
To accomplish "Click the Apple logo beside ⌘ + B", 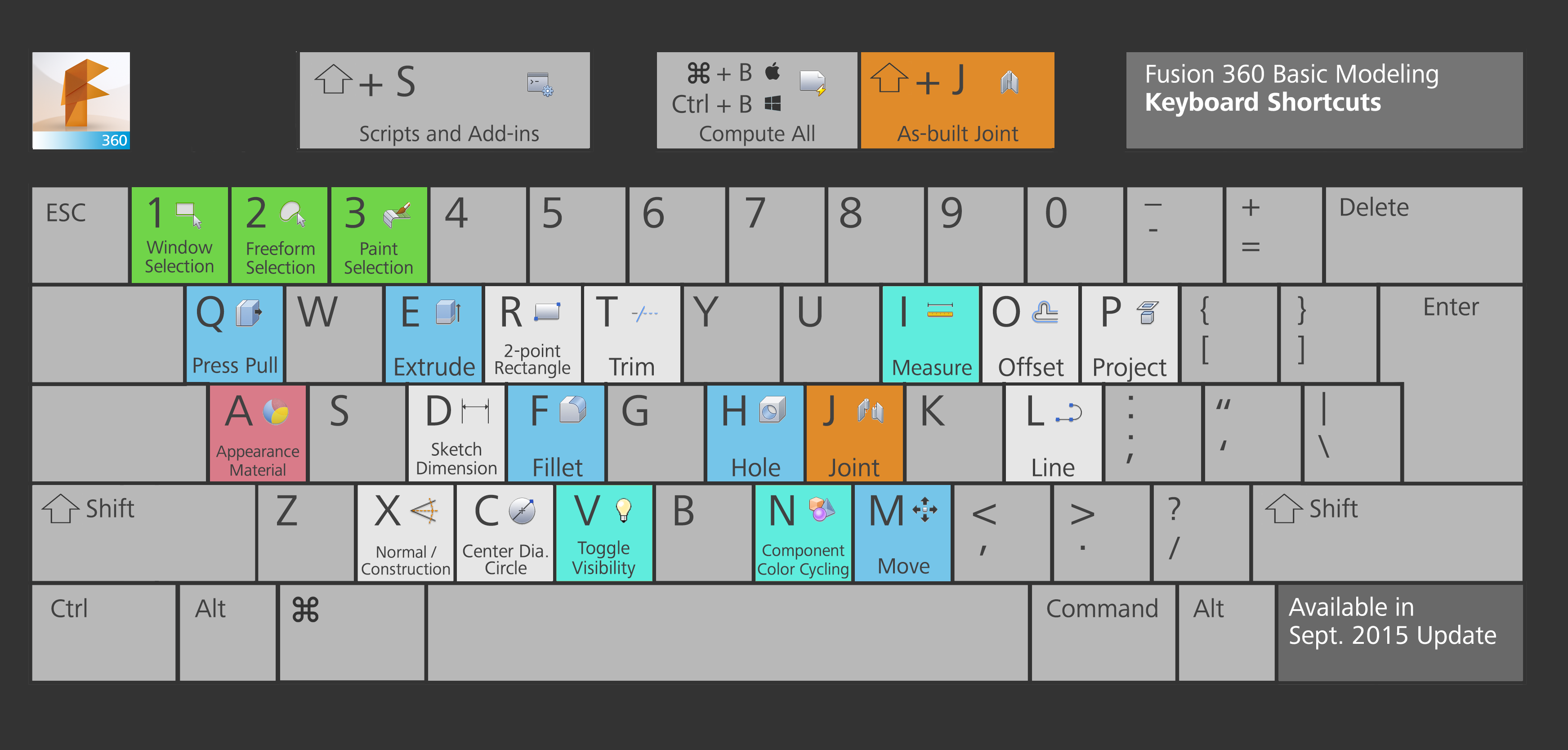I will pyautogui.click(x=773, y=71).
